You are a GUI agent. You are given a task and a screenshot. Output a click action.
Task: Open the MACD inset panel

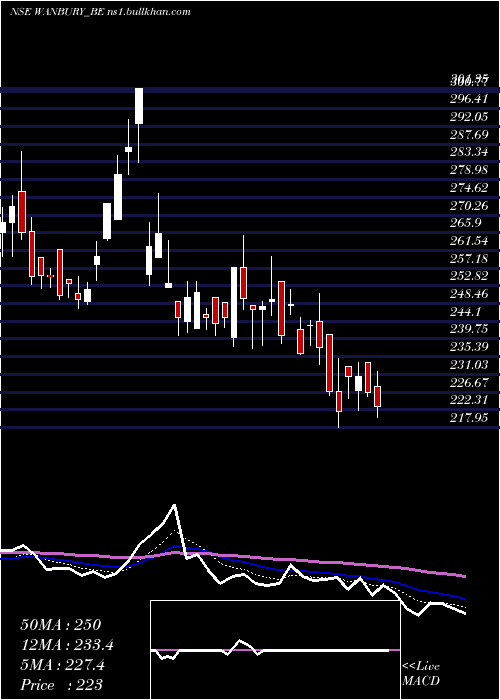click(x=275, y=650)
